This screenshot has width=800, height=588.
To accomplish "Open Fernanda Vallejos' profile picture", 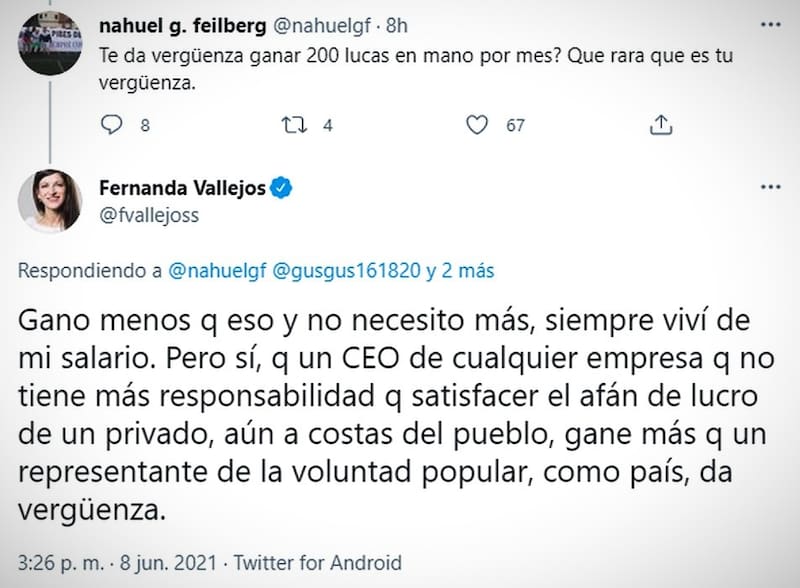I will 50,201.
